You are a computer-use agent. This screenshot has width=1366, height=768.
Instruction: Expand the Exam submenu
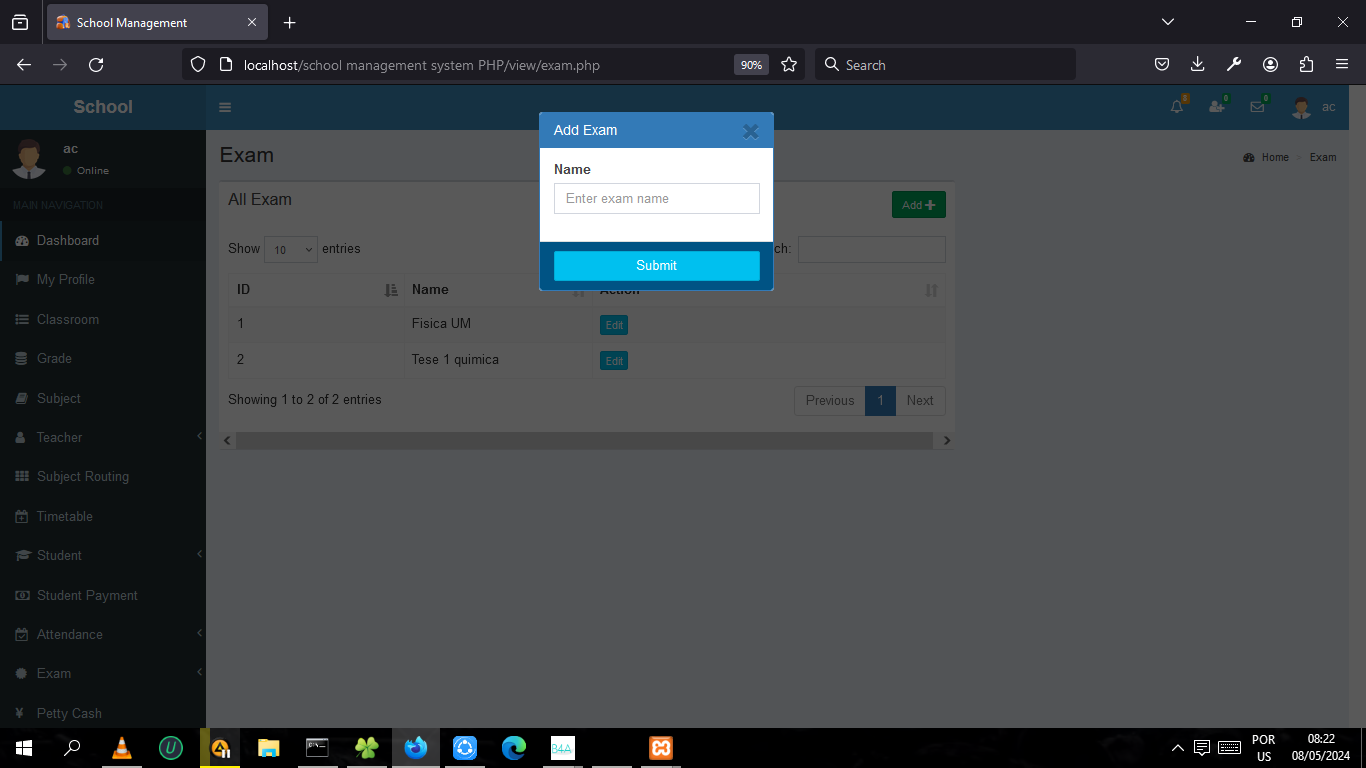coord(103,674)
